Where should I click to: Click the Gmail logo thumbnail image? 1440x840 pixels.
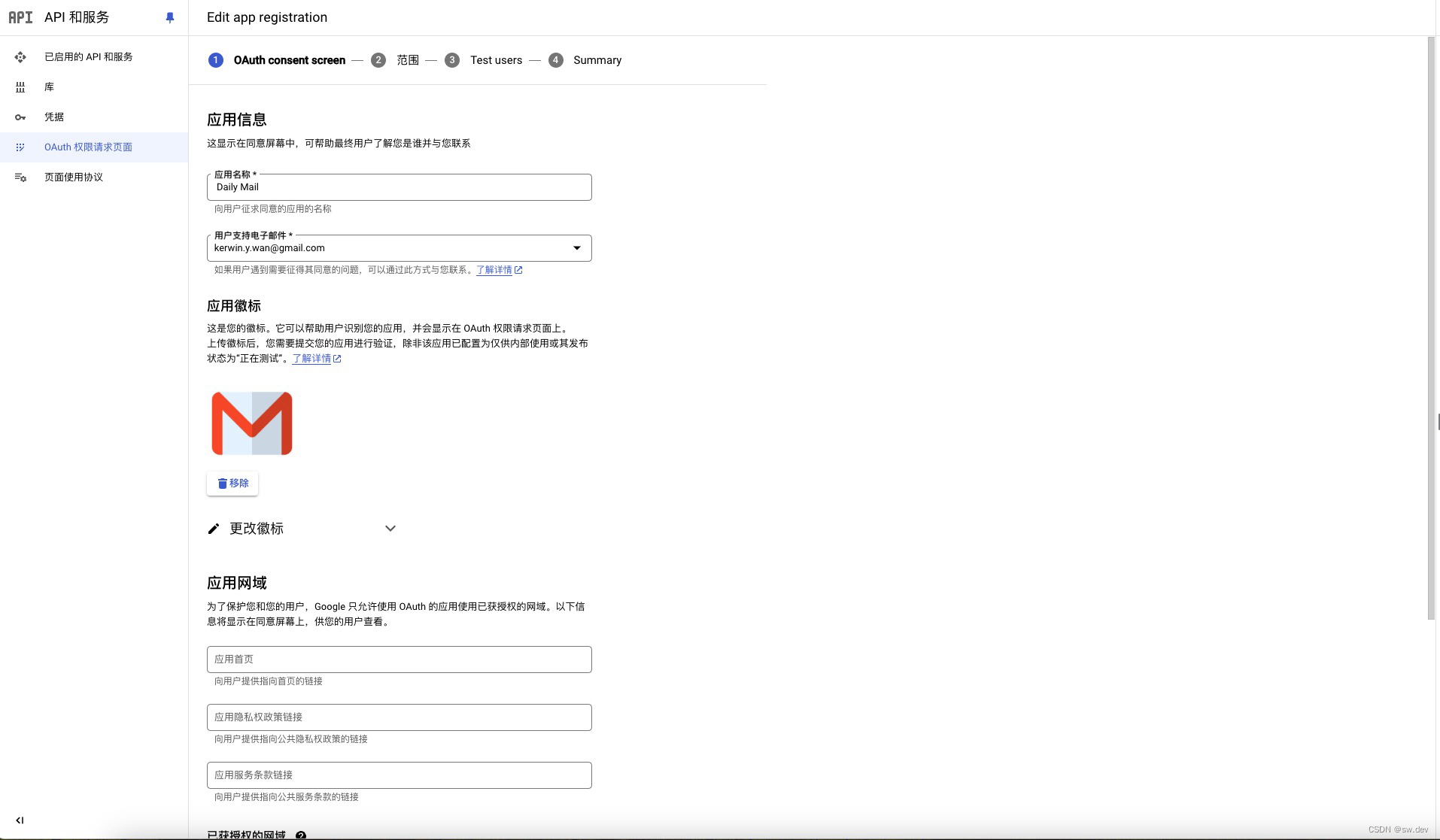click(x=252, y=423)
